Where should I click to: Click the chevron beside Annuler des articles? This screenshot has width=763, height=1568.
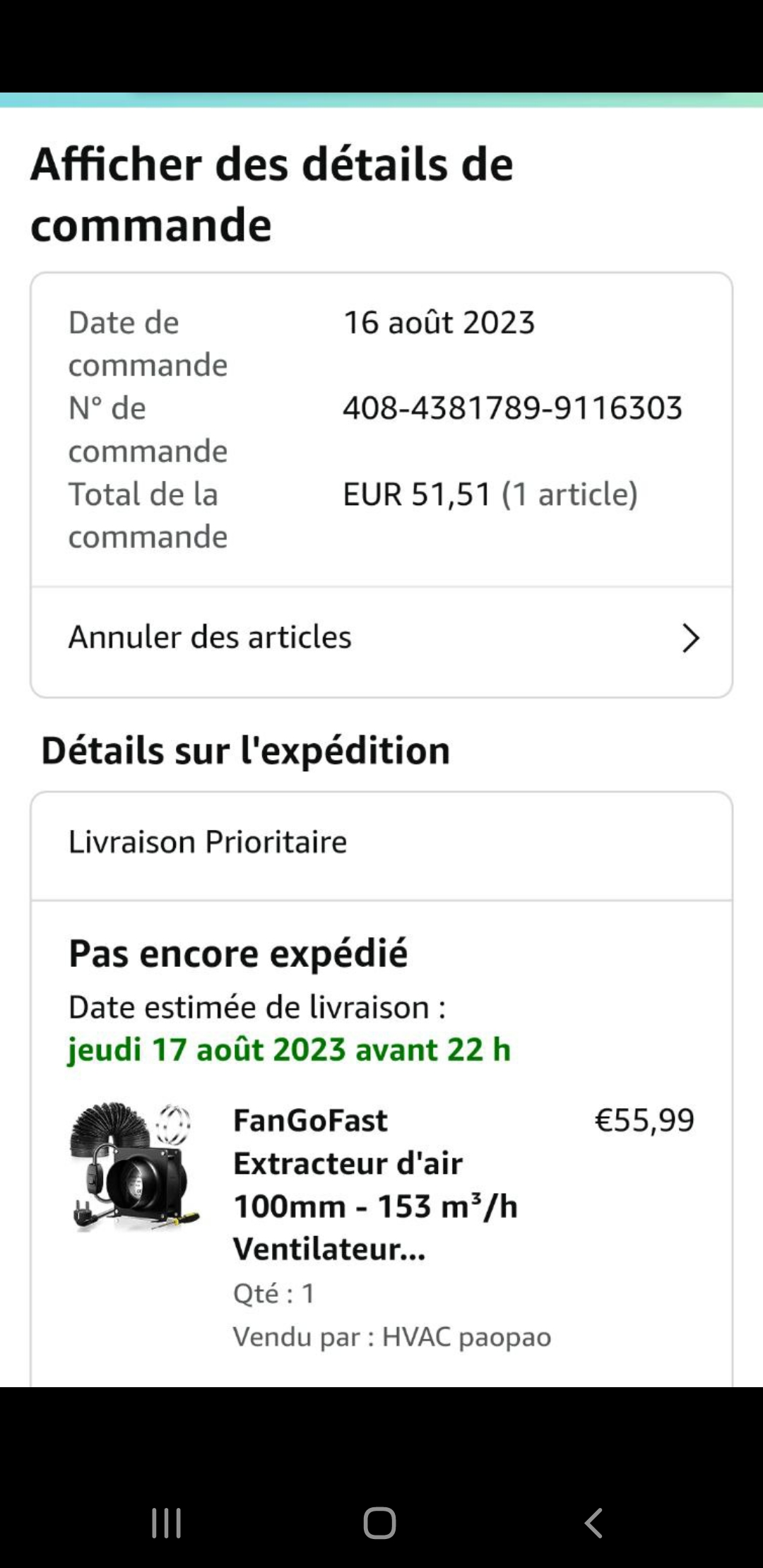tap(690, 638)
